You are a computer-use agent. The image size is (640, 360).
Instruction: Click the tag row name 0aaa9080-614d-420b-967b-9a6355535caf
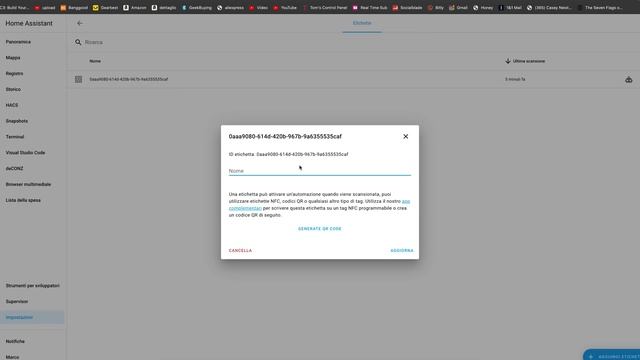click(129, 79)
